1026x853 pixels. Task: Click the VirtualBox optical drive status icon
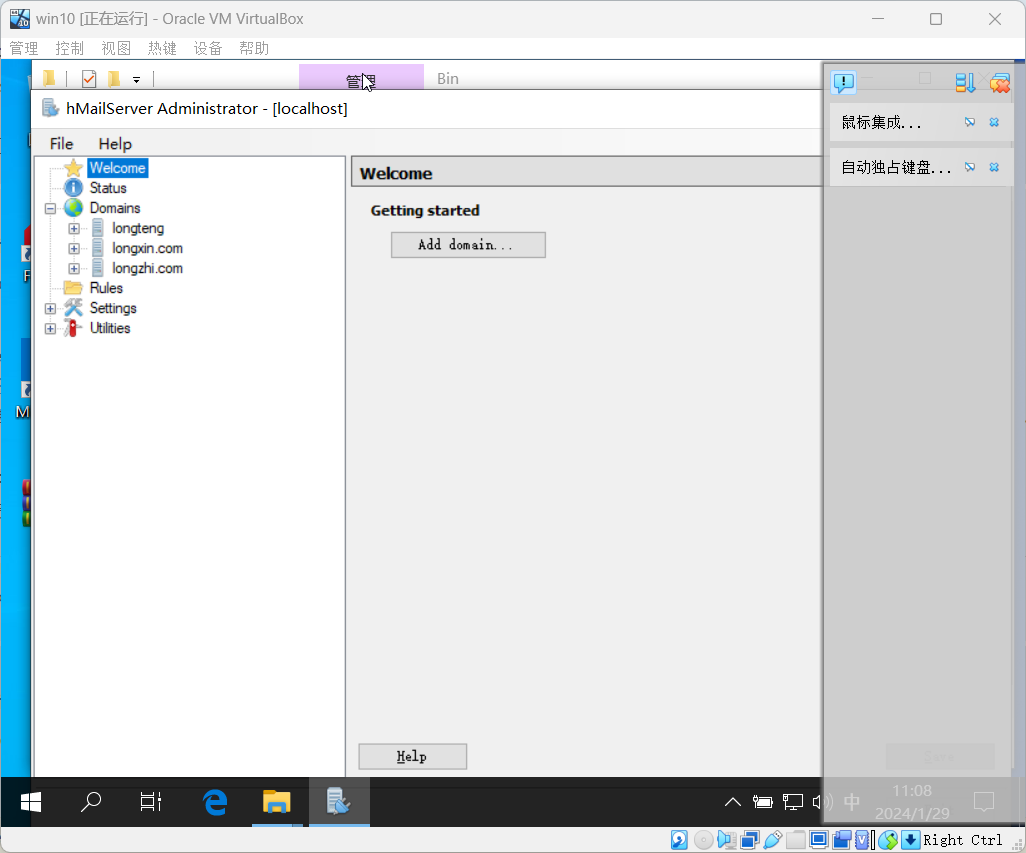pos(703,840)
